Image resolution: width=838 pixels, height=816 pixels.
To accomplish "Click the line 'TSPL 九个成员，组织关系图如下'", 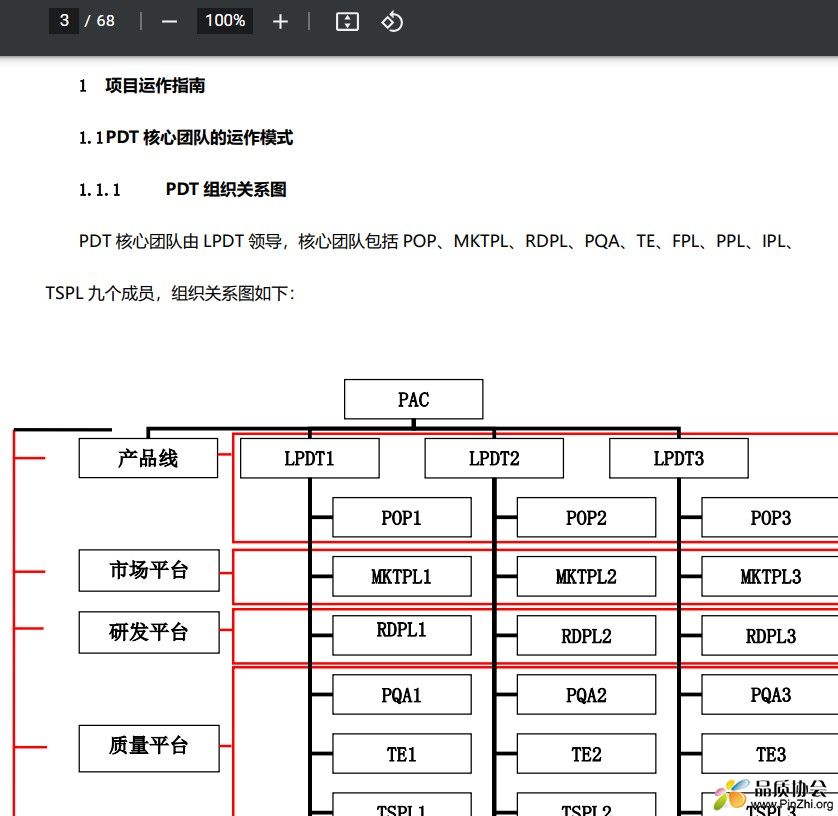I will 170,293.
